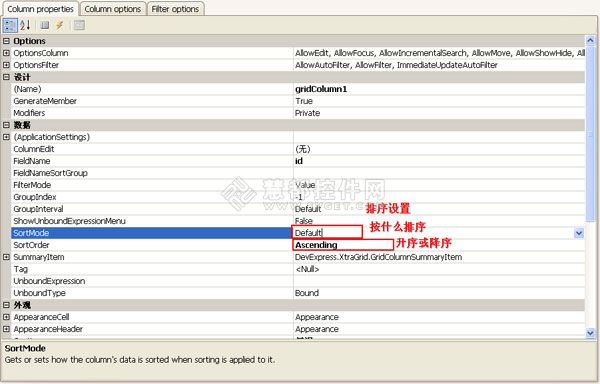Click the ColumnEdit (无) value
600x384 pixels.
pos(303,149)
